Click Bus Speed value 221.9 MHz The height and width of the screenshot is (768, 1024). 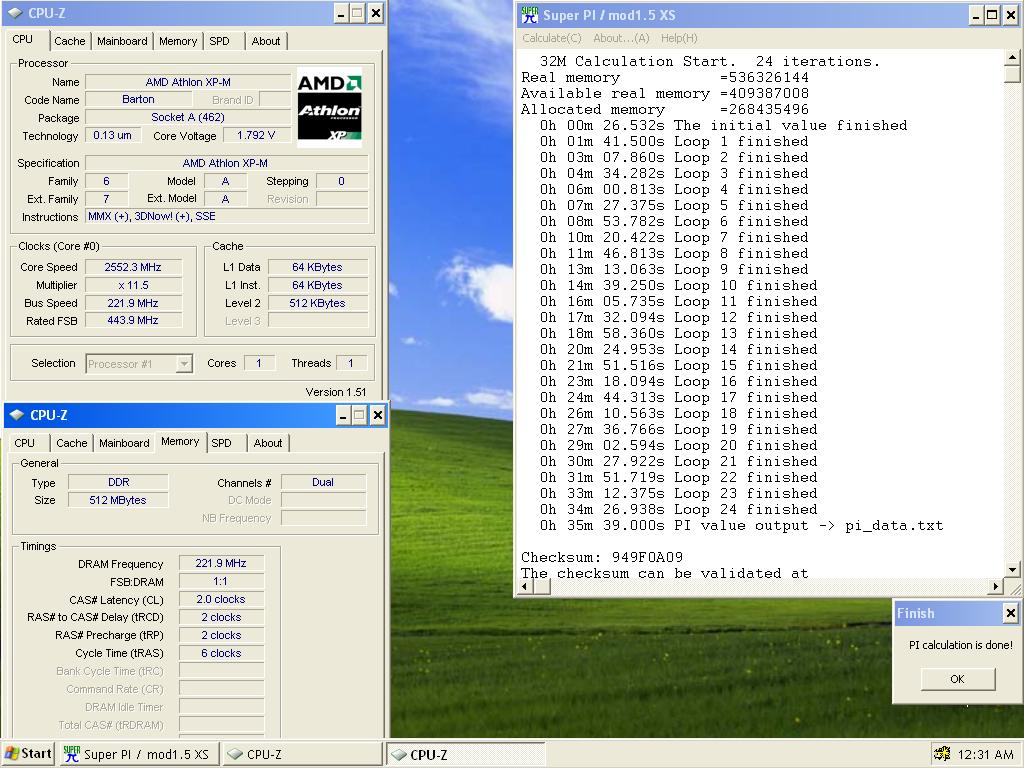(133, 303)
